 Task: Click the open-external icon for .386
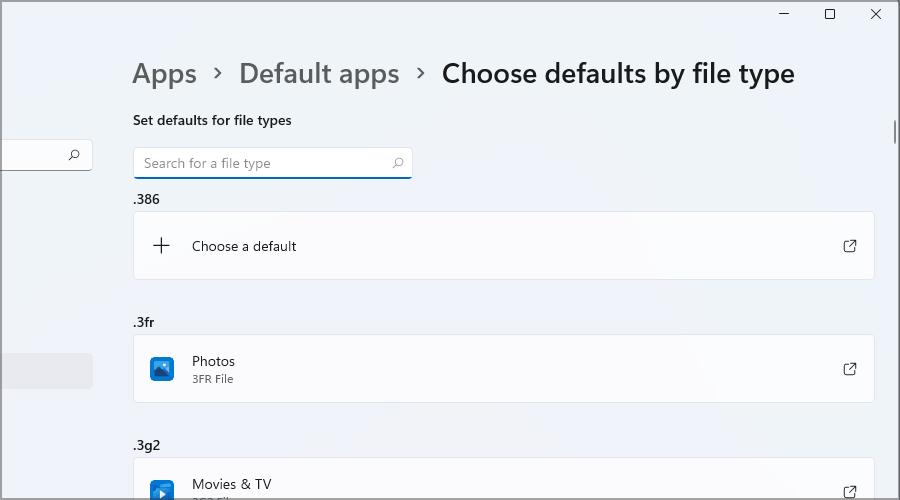(850, 246)
